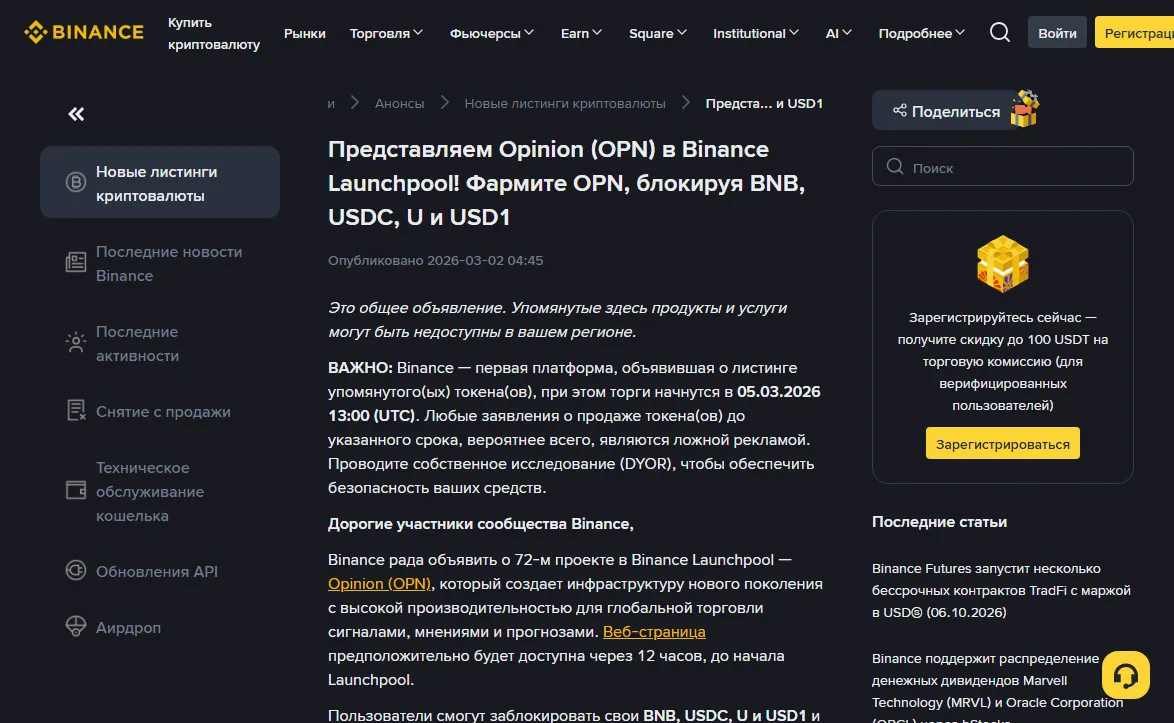Expand the Square dropdown menu
Viewport: 1174px width, 723px height.
click(x=657, y=33)
